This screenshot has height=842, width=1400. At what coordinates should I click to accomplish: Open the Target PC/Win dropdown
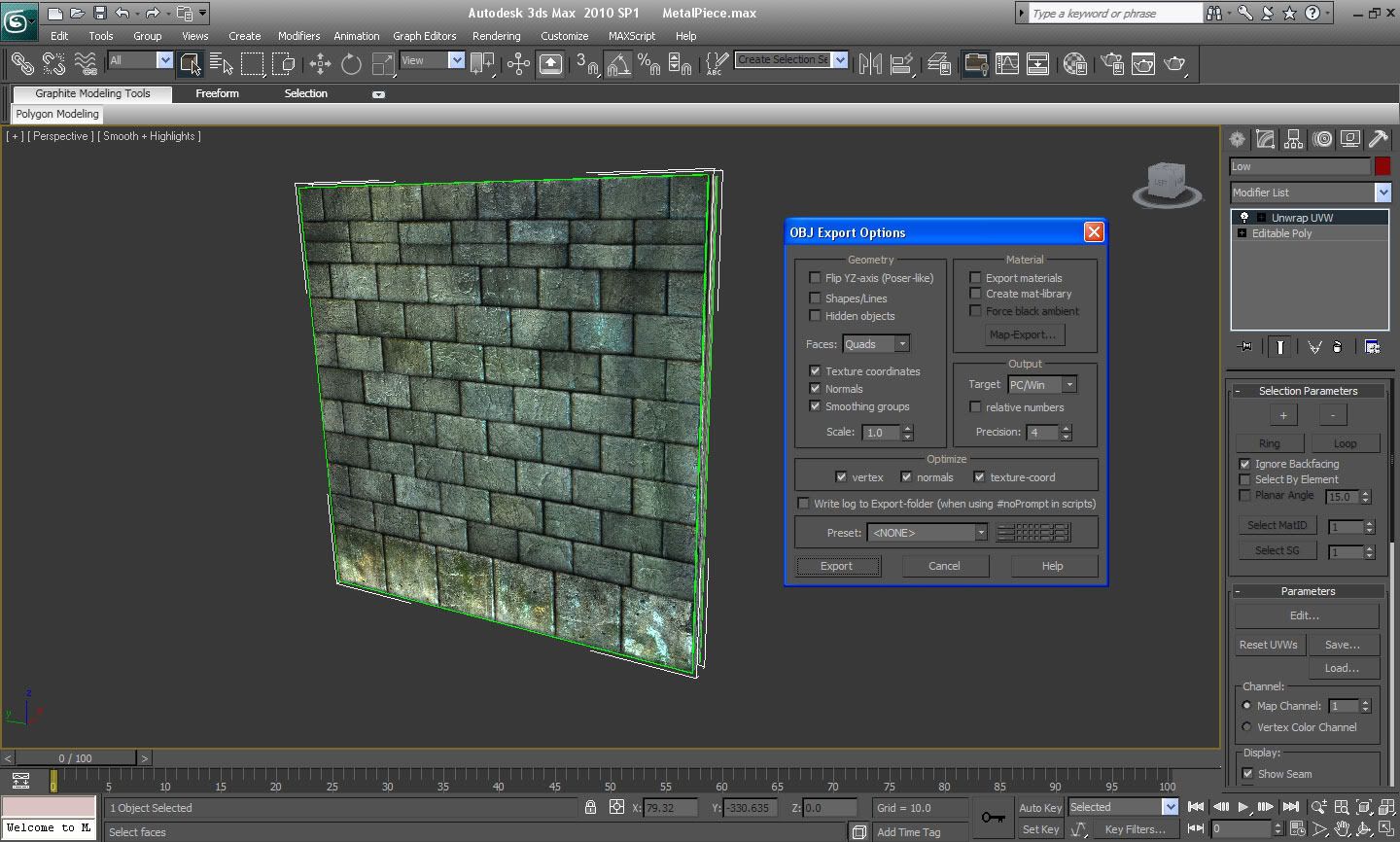tap(1041, 385)
